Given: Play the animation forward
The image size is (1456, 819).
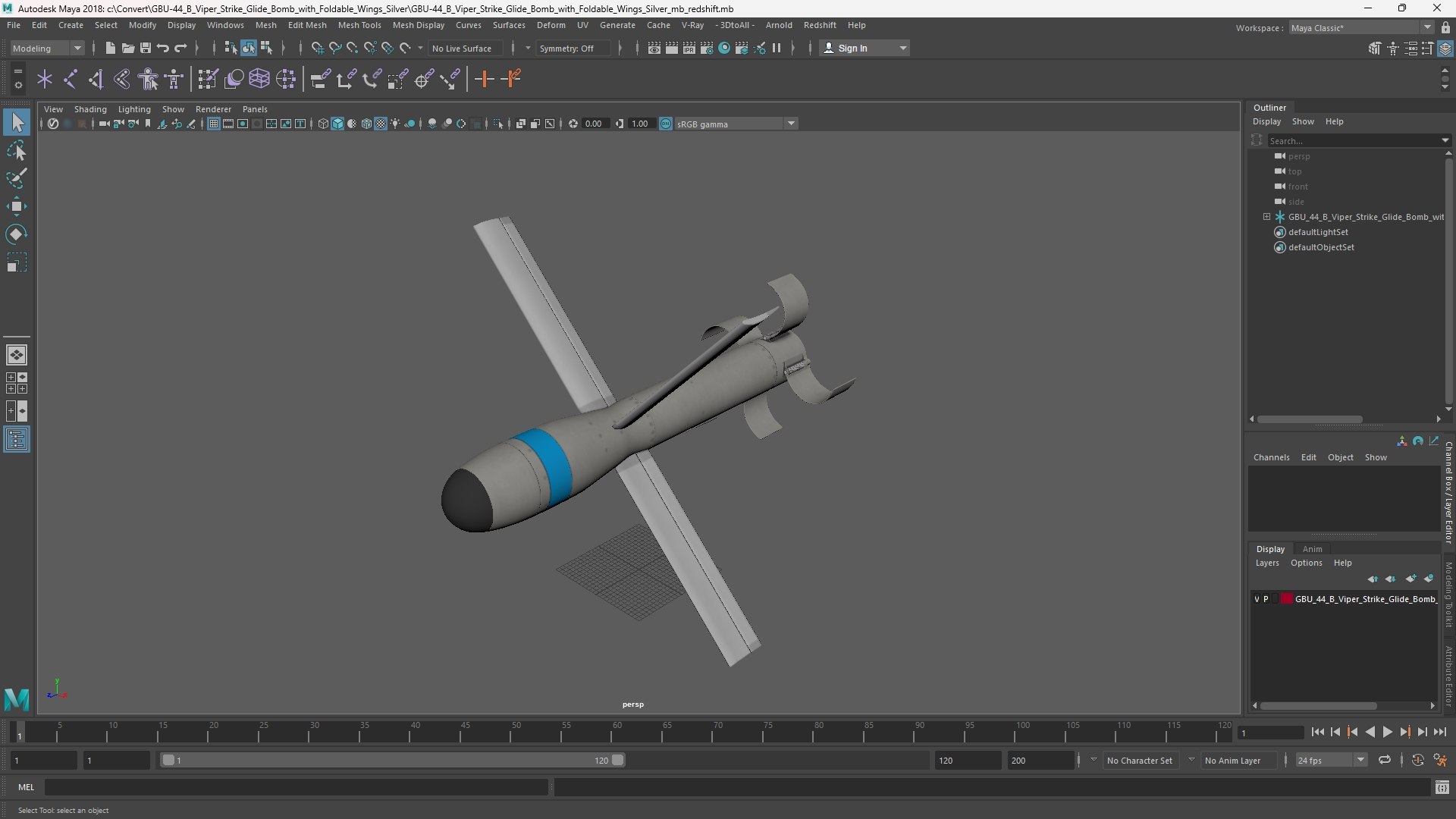Looking at the screenshot, I should tap(1387, 732).
